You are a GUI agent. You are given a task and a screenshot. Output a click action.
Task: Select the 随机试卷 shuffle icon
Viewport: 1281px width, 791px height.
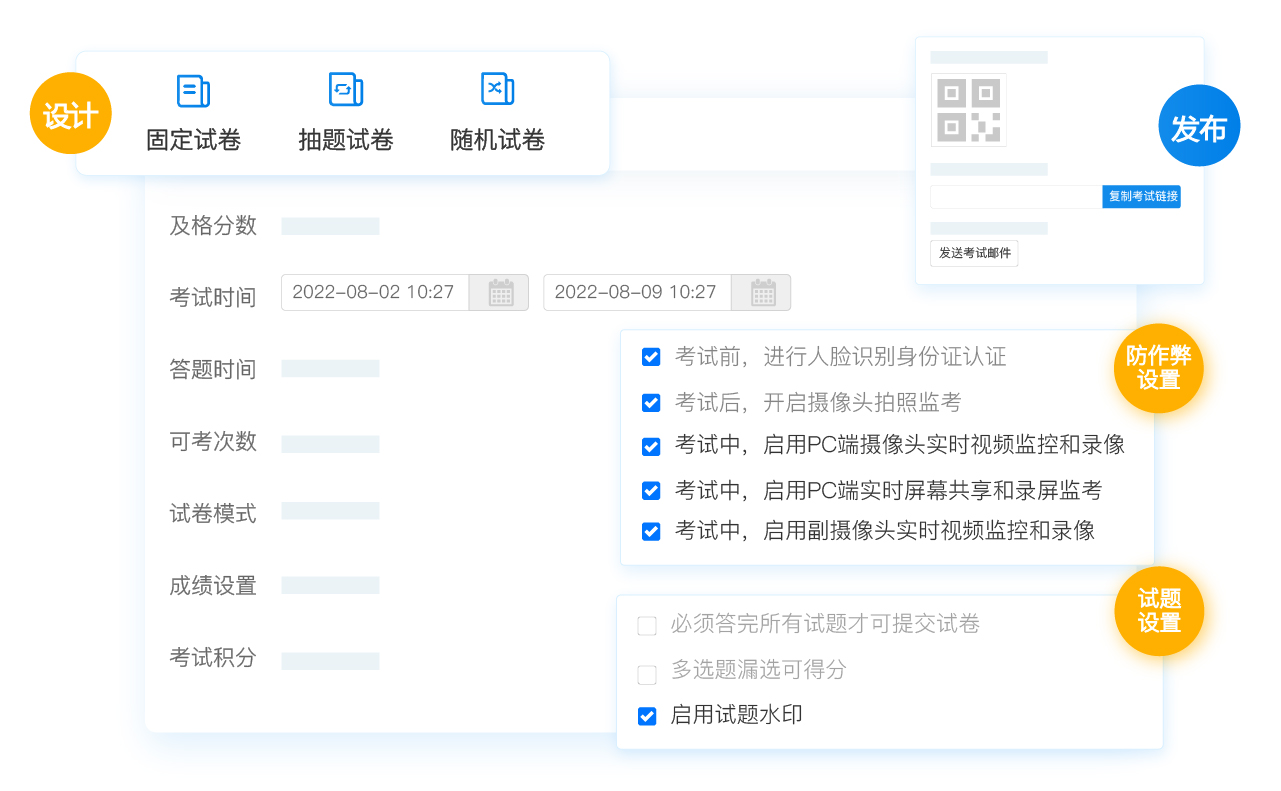(x=497, y=90)
